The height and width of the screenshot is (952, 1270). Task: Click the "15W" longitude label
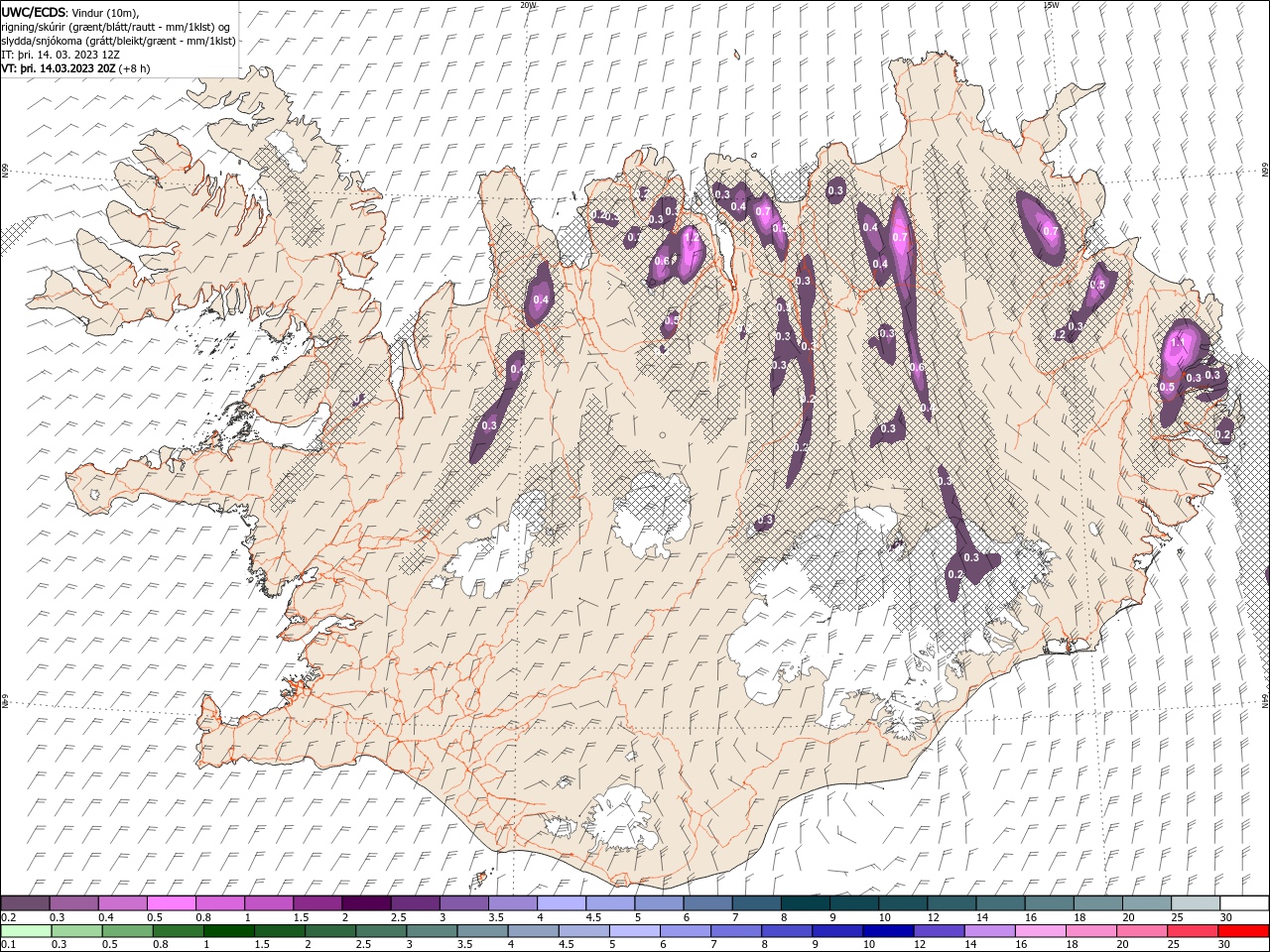[1051, 5]
